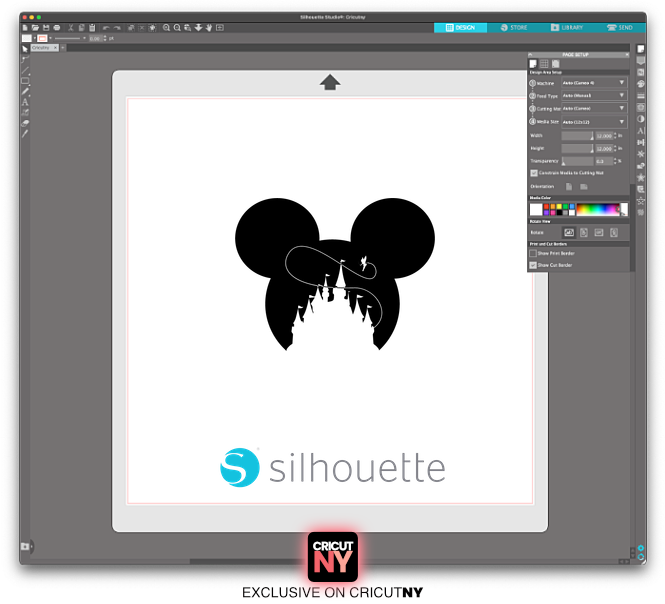Open the line color dropdown arrow
Screen dimensions: 665x604
(x=50, y=38)
